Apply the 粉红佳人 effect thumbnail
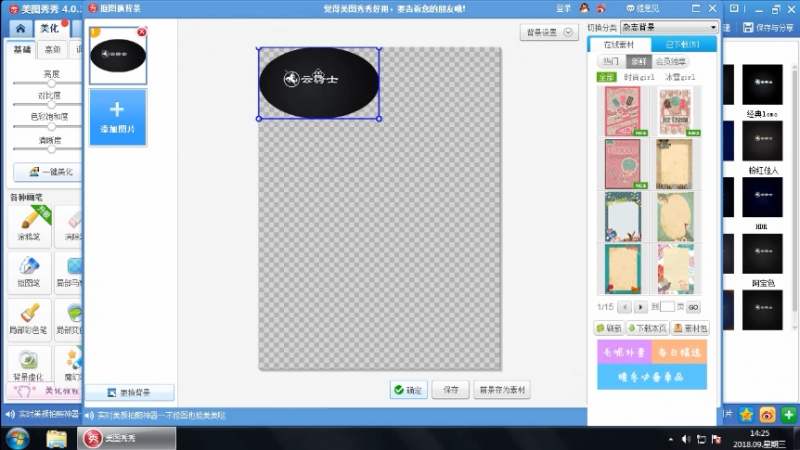Screen dimensions: 800x450 tap(762, 141)
